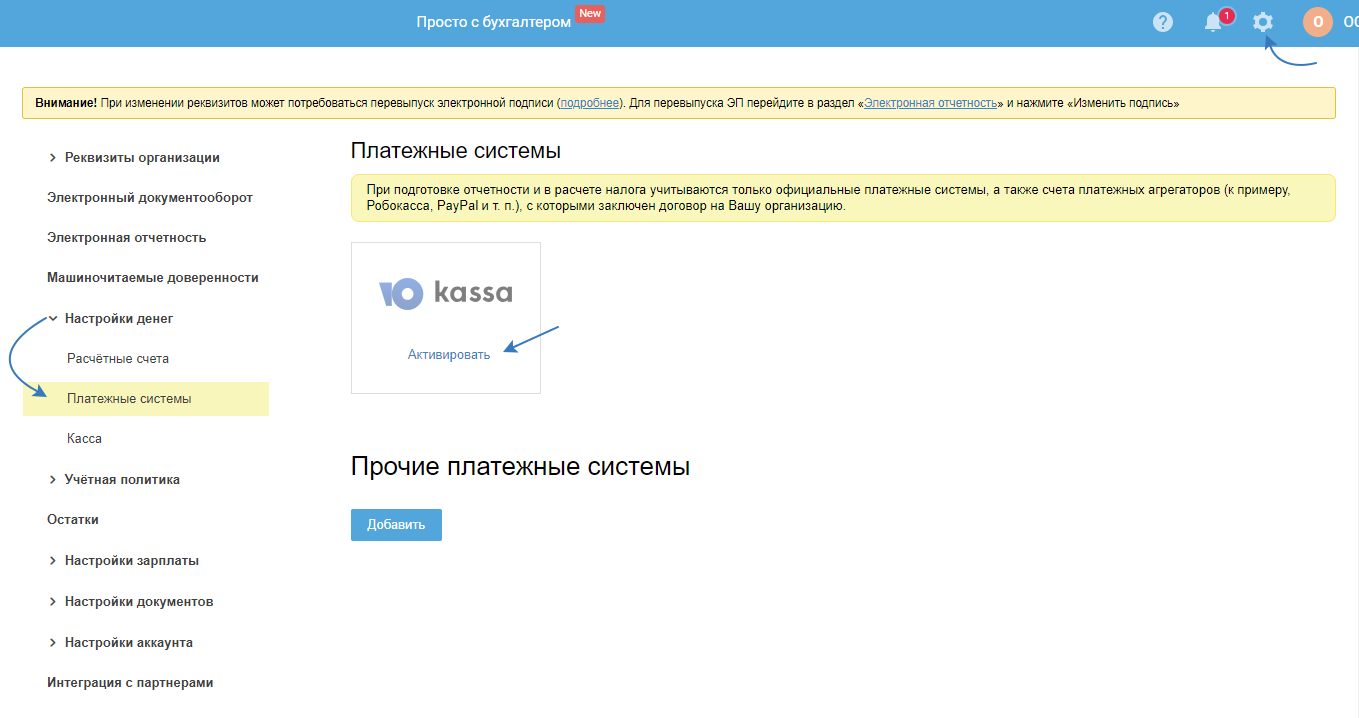Click the 'Внимание!' text in banner
The image size is (1359, 718).
pyautogui.click(x=66, y=103)
